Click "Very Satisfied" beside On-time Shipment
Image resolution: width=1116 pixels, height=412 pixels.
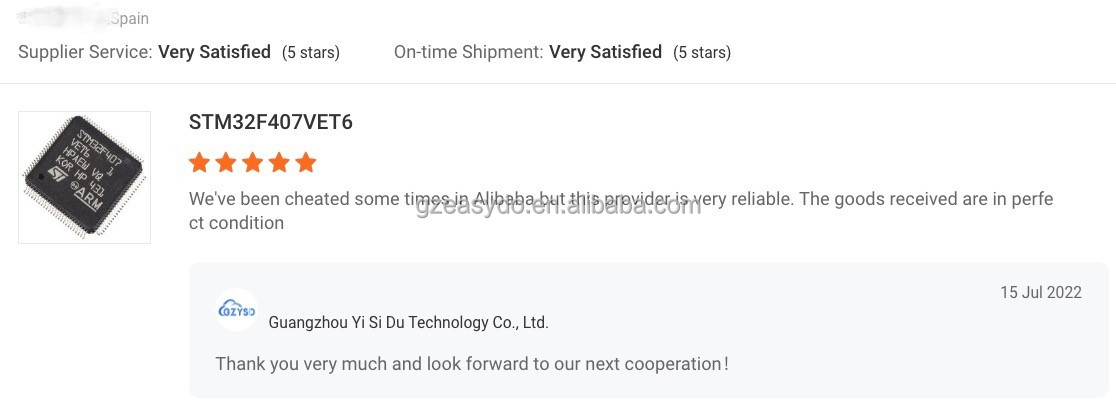tap(605, 52)
